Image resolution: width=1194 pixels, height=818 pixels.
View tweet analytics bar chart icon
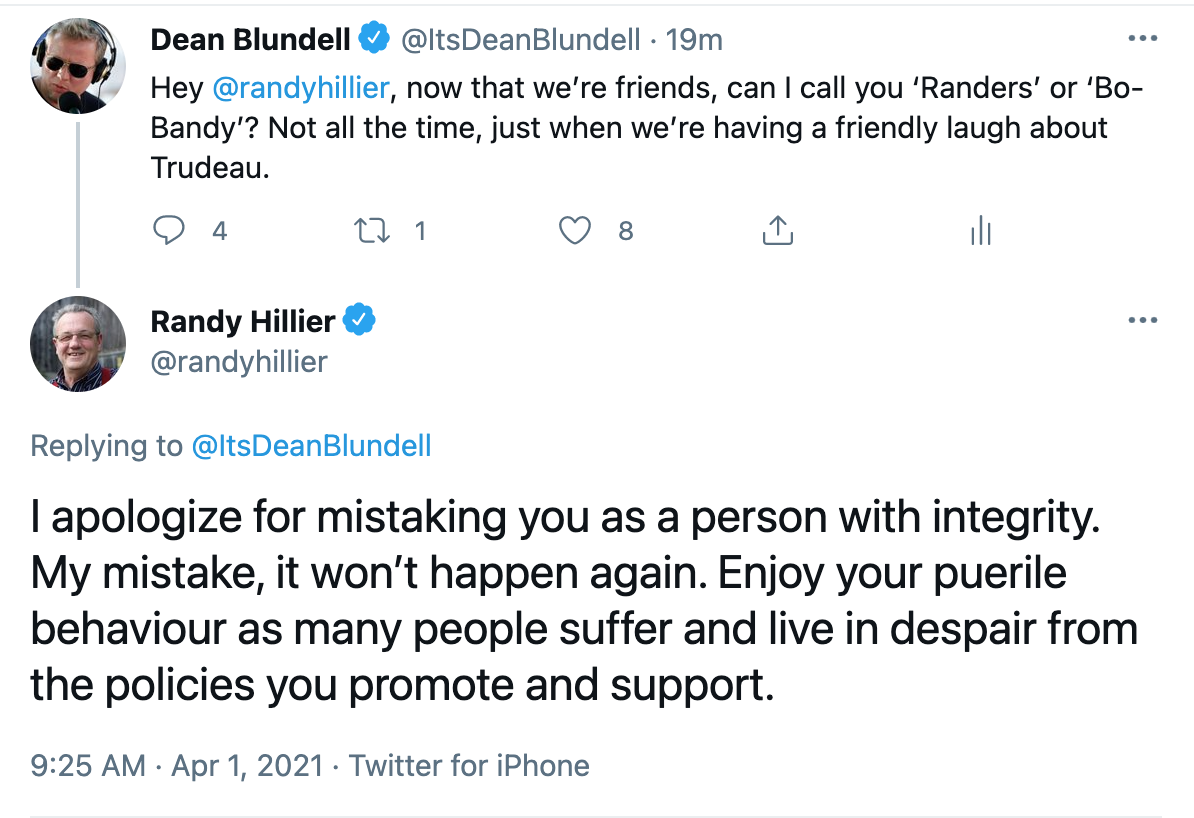point(981,230)
